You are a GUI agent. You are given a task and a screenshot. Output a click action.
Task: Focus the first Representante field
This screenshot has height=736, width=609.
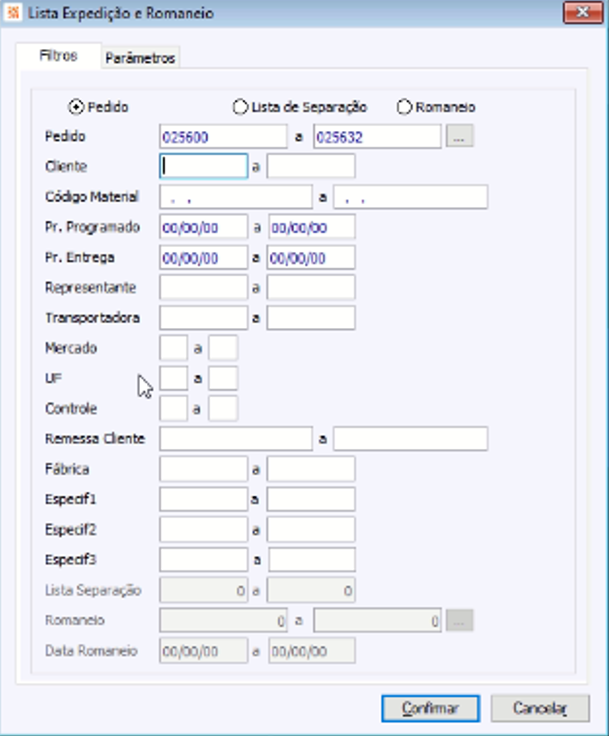pos(203,287)
